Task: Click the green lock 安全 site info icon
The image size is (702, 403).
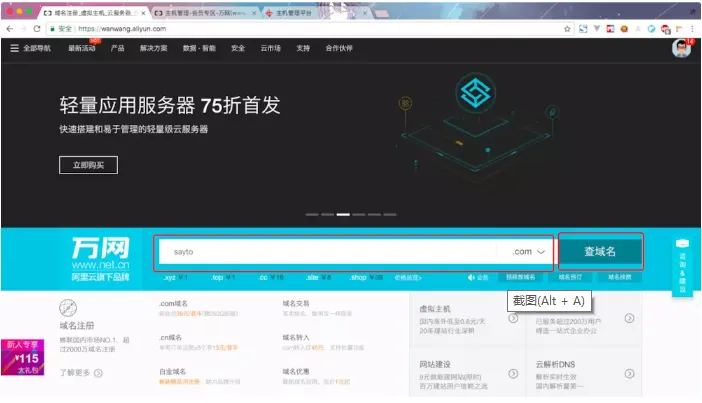Action: 52,29
